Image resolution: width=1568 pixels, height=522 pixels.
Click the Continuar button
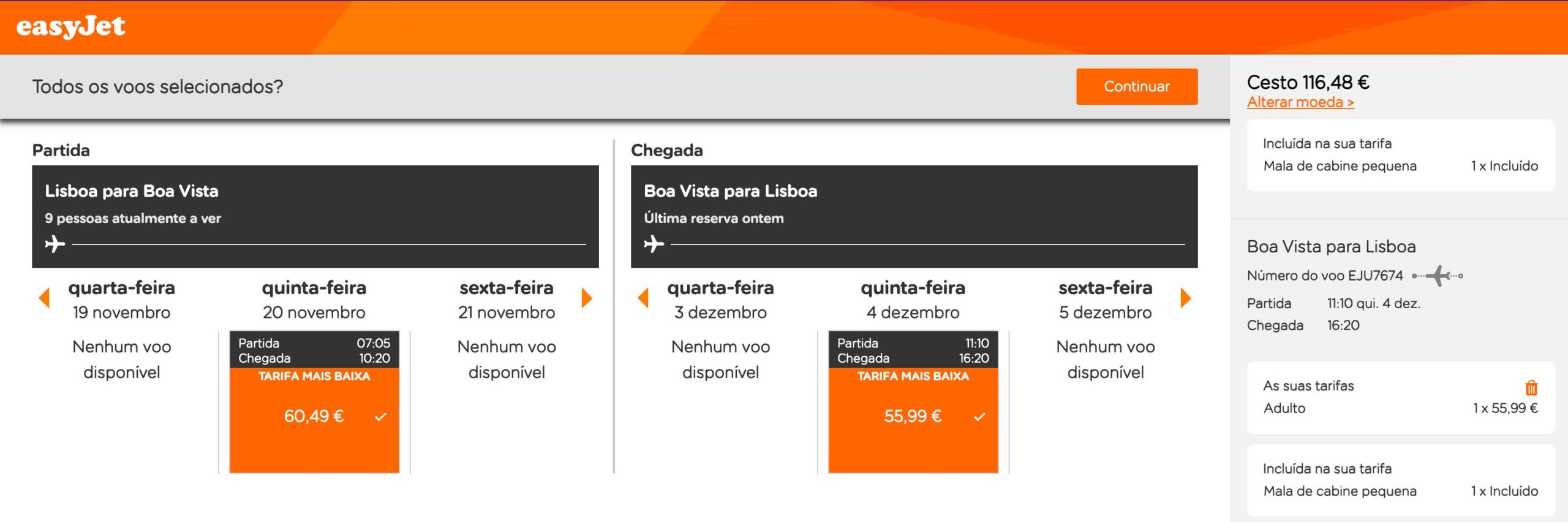(1137, 86)
